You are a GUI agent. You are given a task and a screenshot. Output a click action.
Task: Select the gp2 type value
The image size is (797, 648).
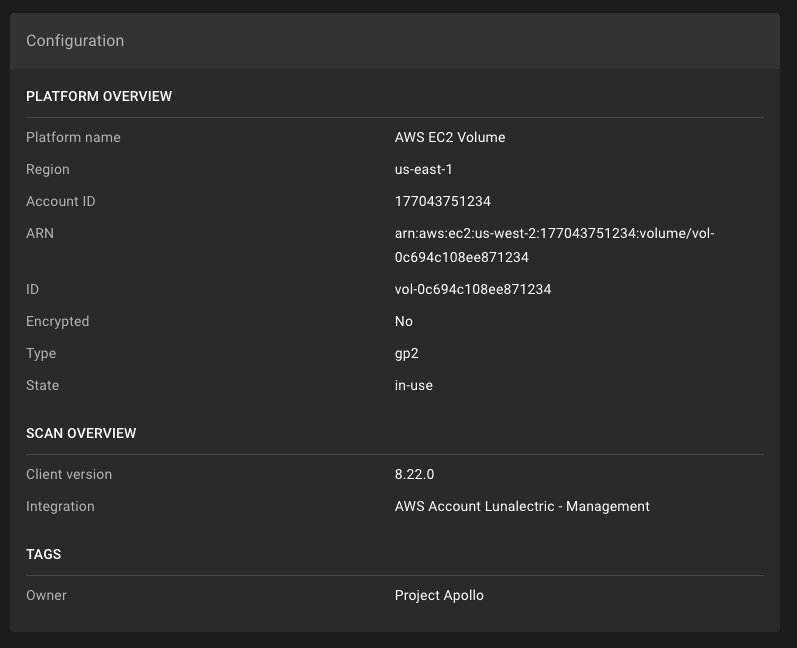[x=406, y=354]
